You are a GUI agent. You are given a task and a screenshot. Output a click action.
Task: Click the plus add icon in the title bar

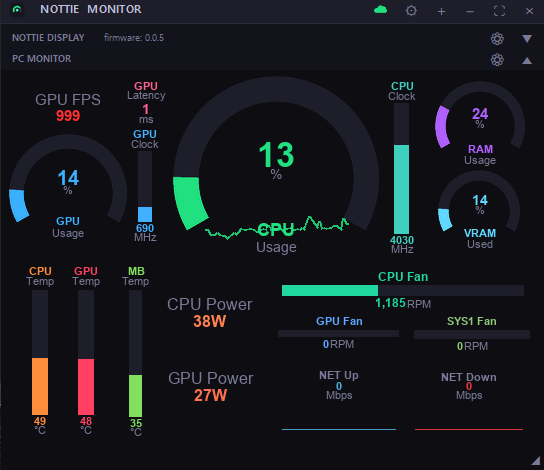(x=441, y=11)
